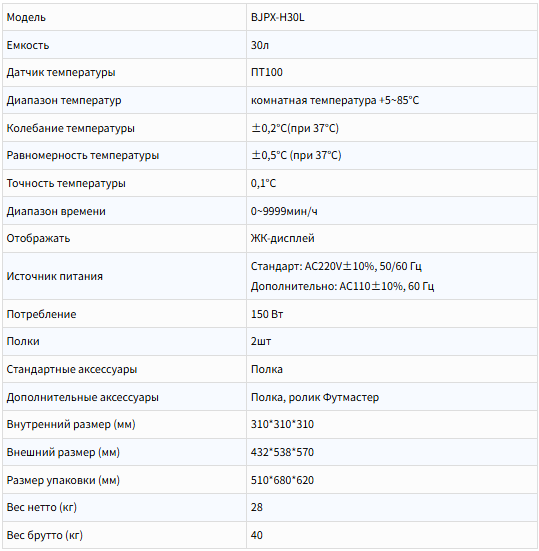This screenshot has height=551, width=539.
Task: Click the Полка, ролик Футмастер value
Action: pyautogui.click(x=315, y=397)
